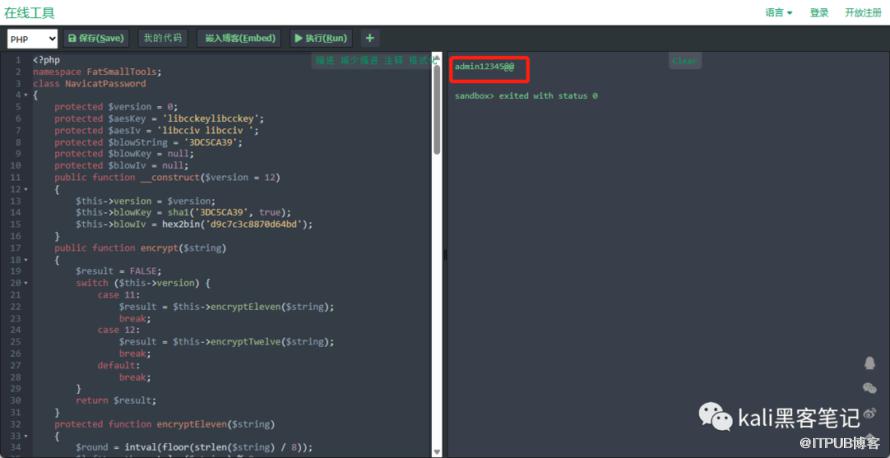Click the $aesIv 'libcciv libcciv ' line
The image size is (890, 458).
coord(157,131)
